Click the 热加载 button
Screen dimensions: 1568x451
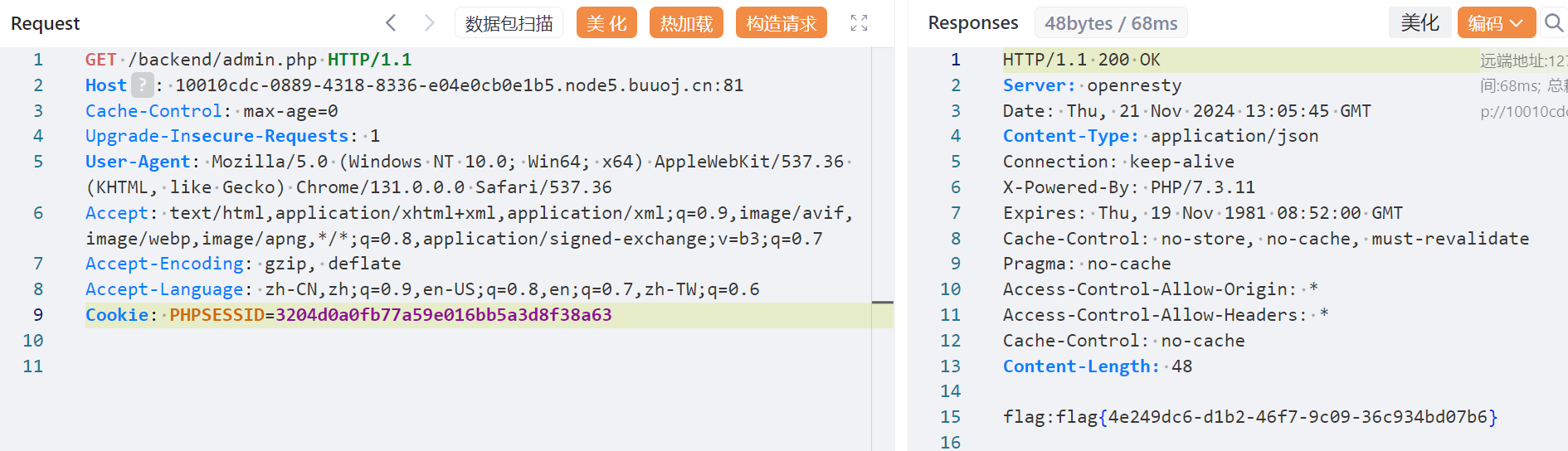pos(686,23)
